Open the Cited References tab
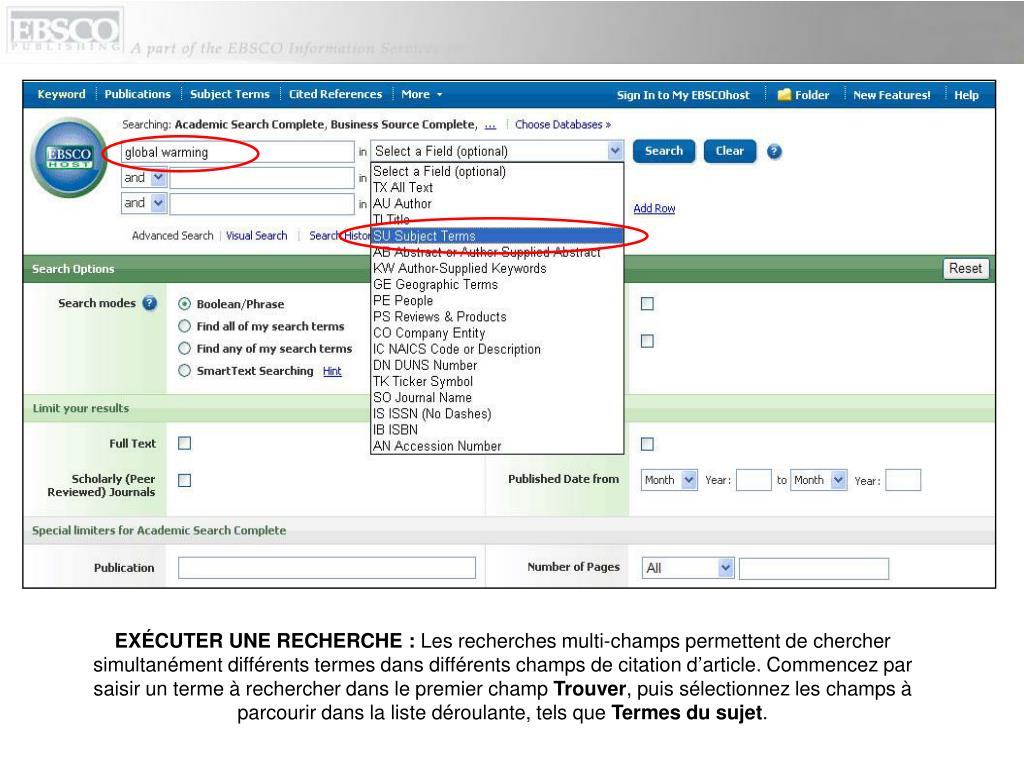Viewport: 1024px width, 768px height. point(336,95)
